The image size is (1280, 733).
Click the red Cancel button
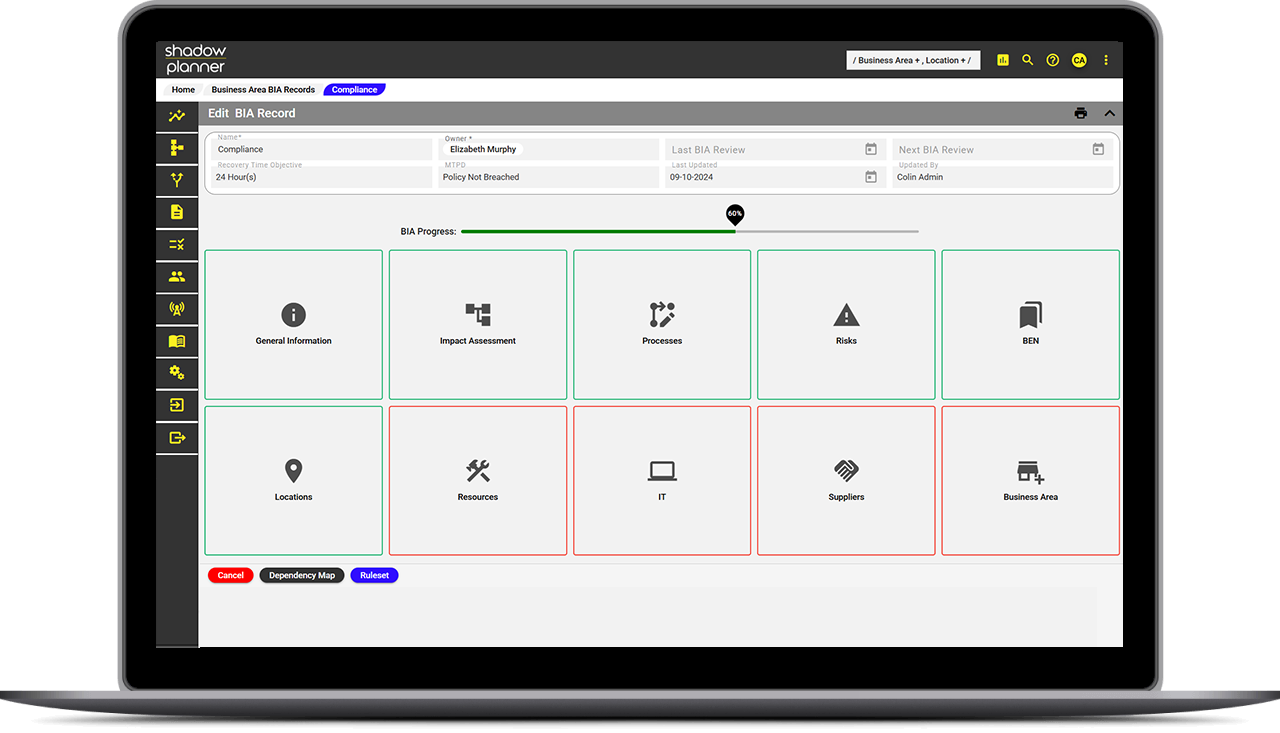230,576
